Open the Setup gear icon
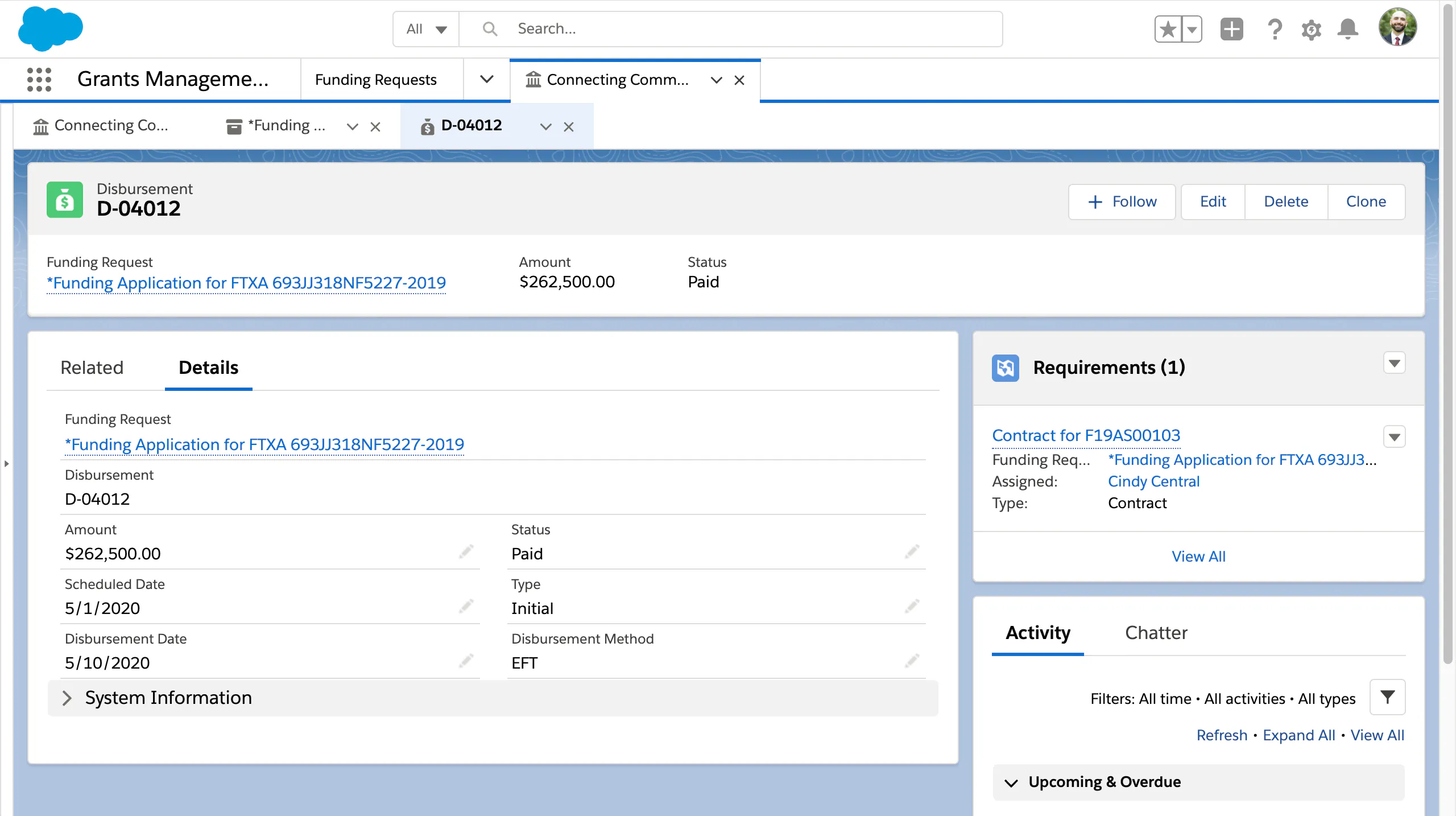1456x816 pixels. 1311,29
